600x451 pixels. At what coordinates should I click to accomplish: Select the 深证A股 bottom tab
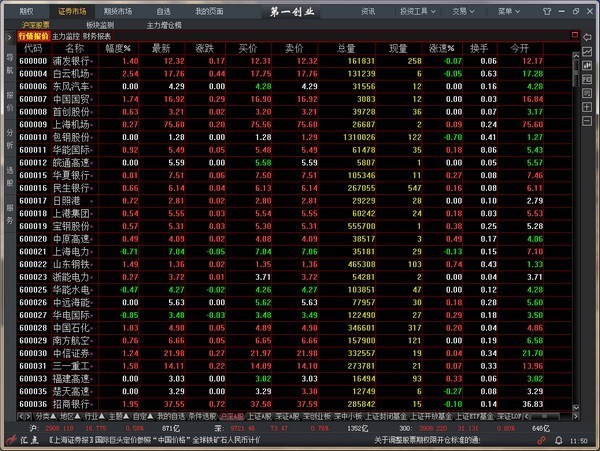point(287,416)
